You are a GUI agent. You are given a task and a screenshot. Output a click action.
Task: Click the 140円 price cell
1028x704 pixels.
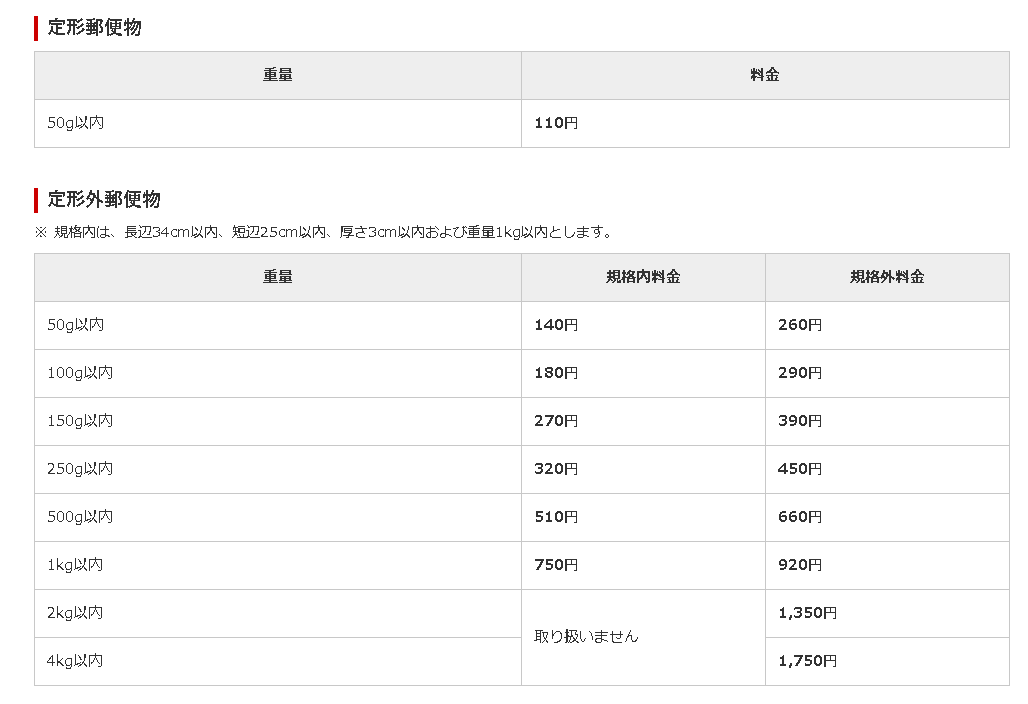pyautogui.click(x=643, y=325)
